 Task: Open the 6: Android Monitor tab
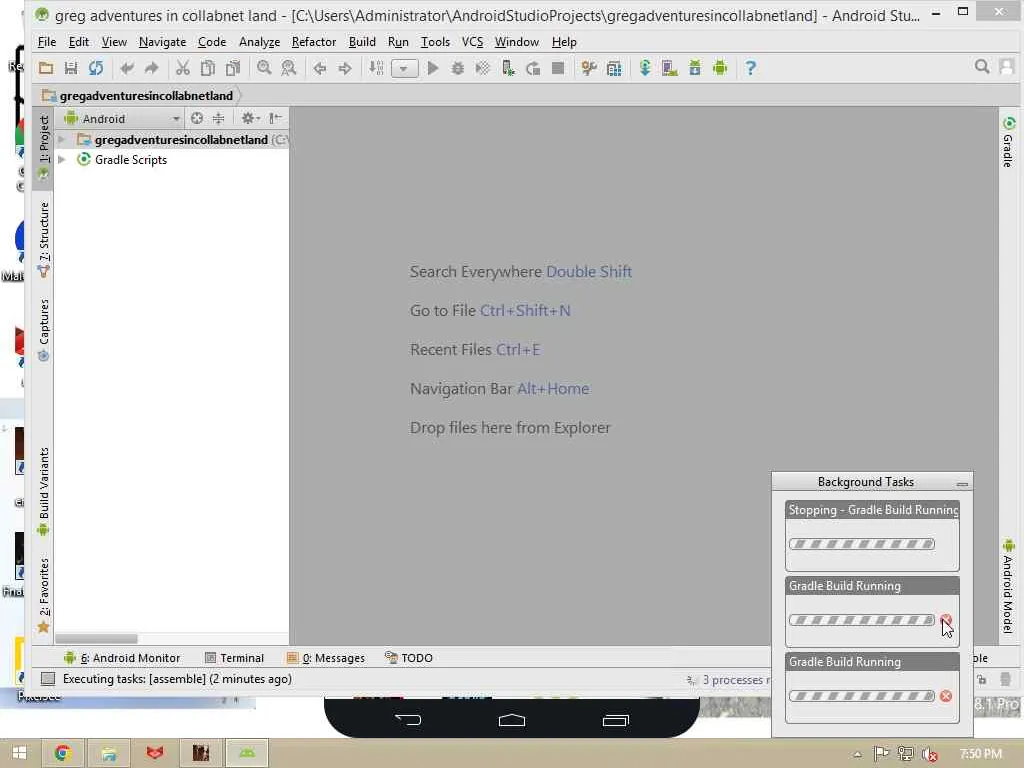click(122, 658)
